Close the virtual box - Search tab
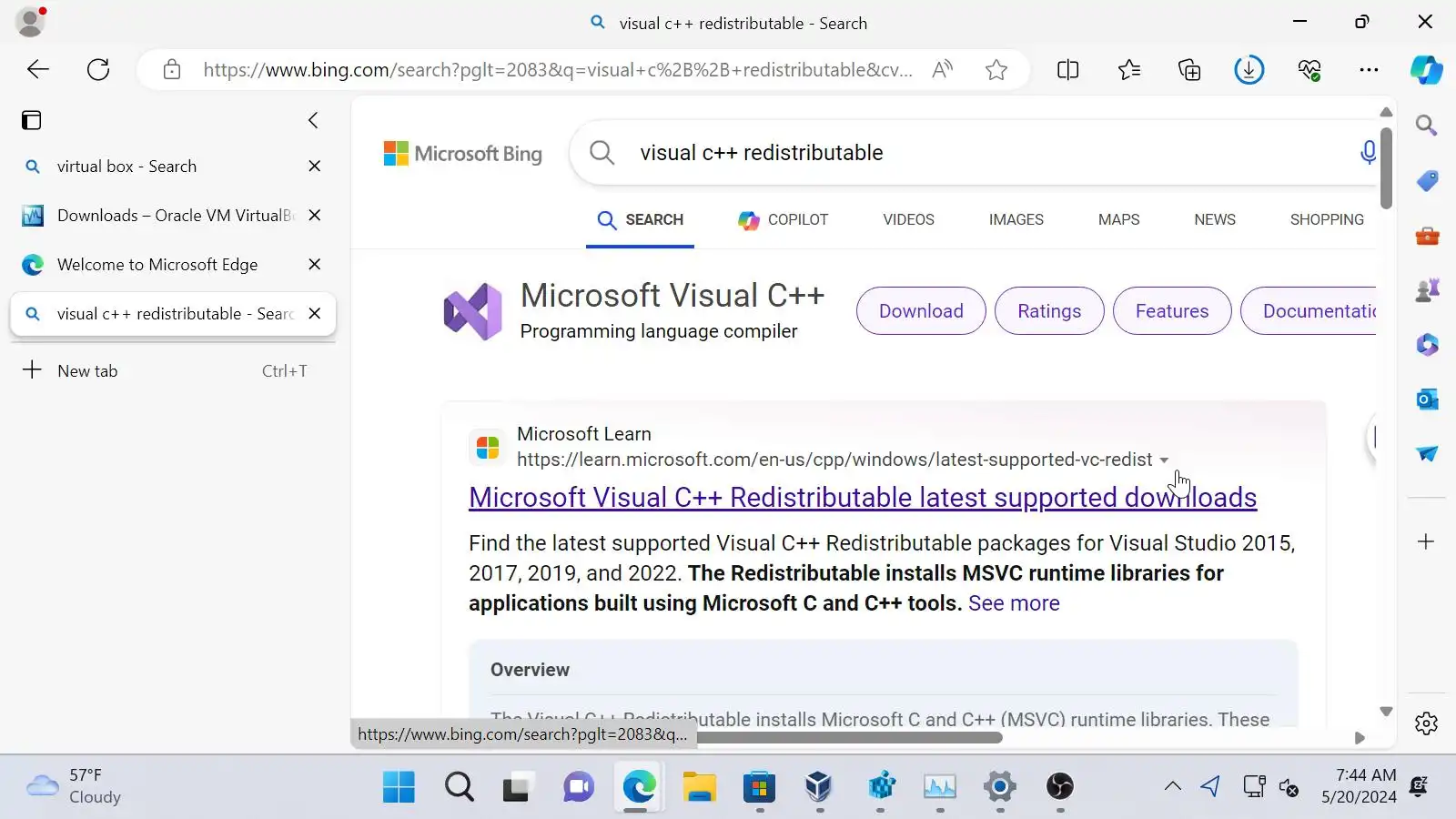Viewport: 1456px width, 819px height. tap(315, 166)
